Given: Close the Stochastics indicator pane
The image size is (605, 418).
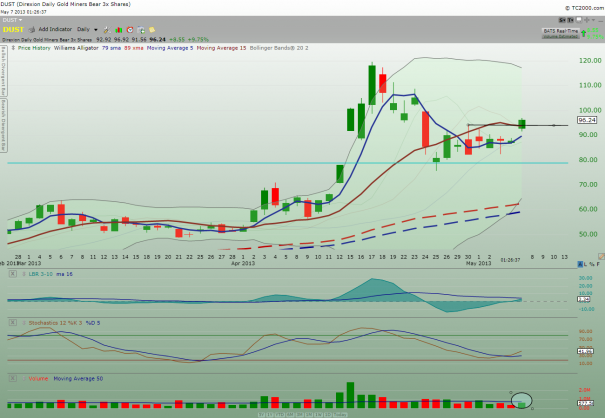Looking at the screenshot, I should [x=13, y=322].
